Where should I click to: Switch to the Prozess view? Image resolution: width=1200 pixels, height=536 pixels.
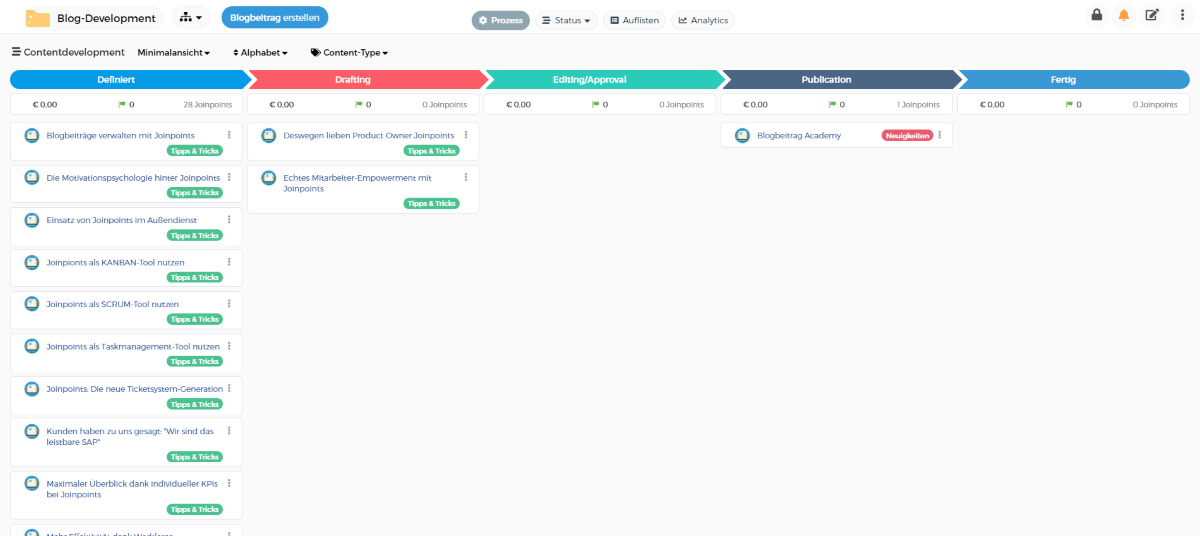(501, 20)
